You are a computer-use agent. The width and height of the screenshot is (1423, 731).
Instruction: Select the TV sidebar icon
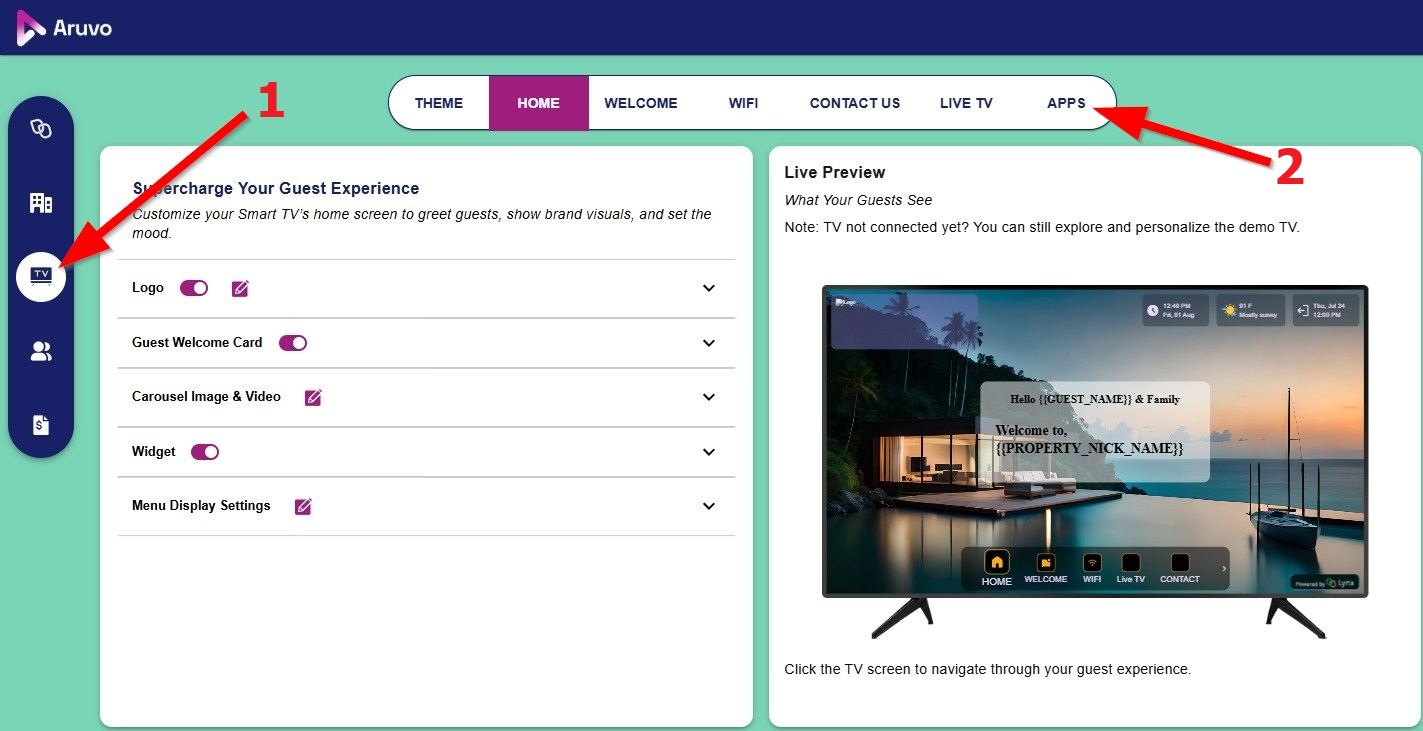point(41,277)
